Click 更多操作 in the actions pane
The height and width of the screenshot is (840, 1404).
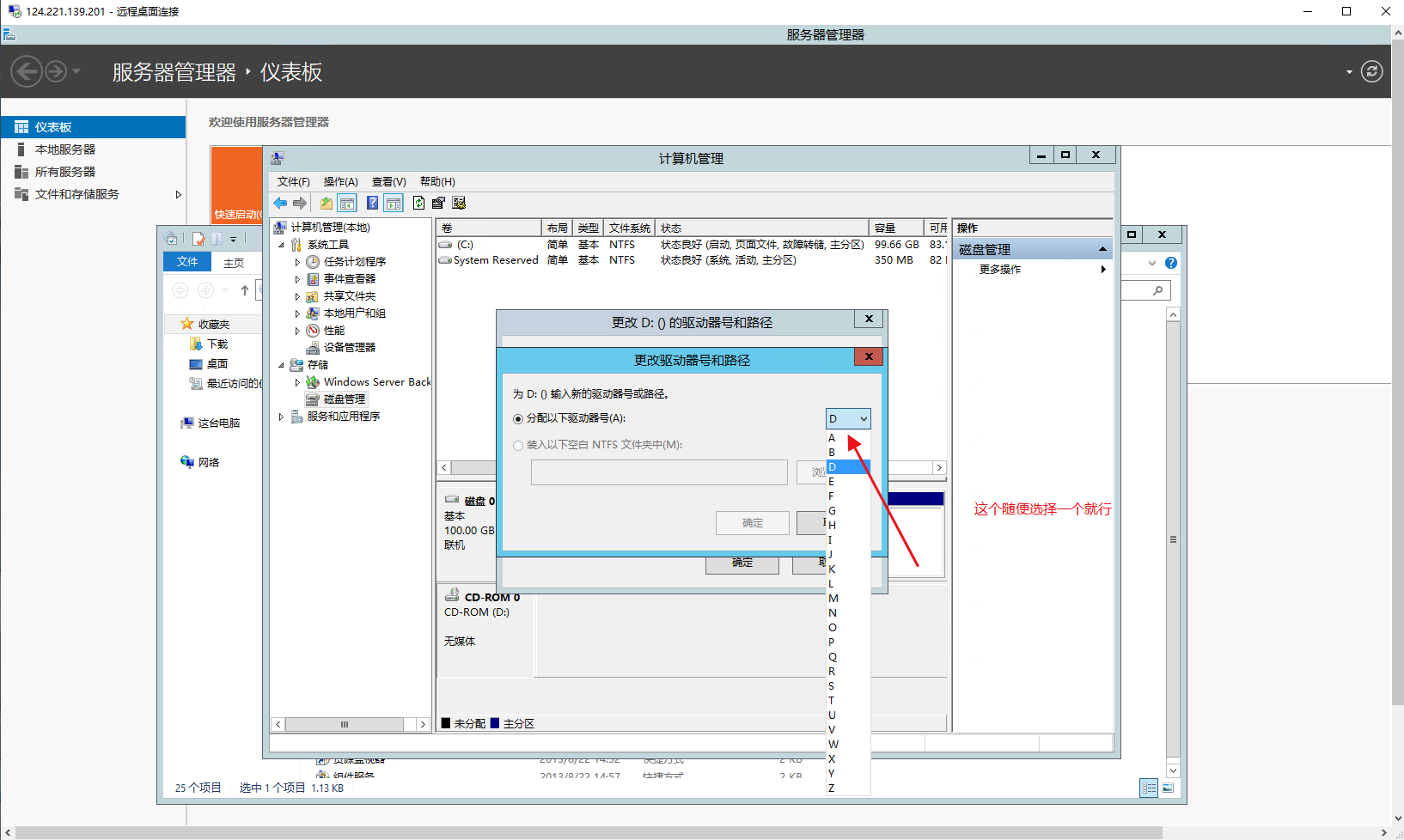1000,270
